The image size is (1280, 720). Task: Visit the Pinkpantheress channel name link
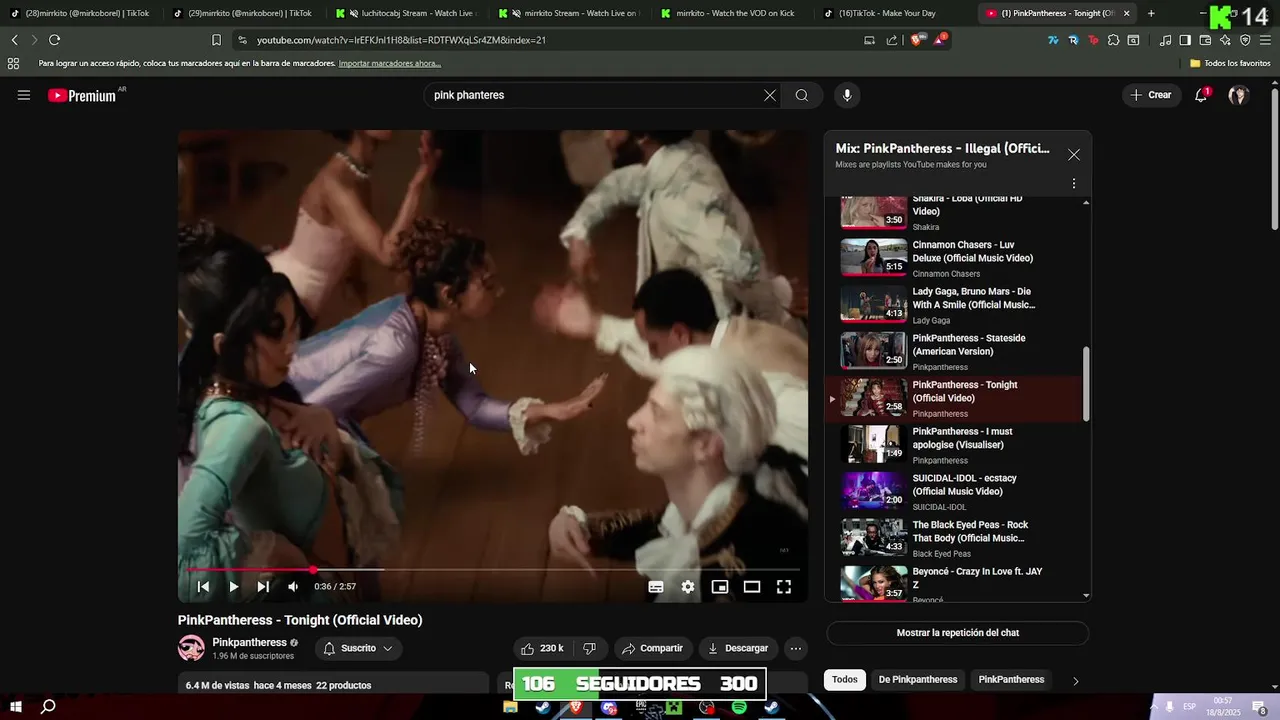tap(249, 642)
